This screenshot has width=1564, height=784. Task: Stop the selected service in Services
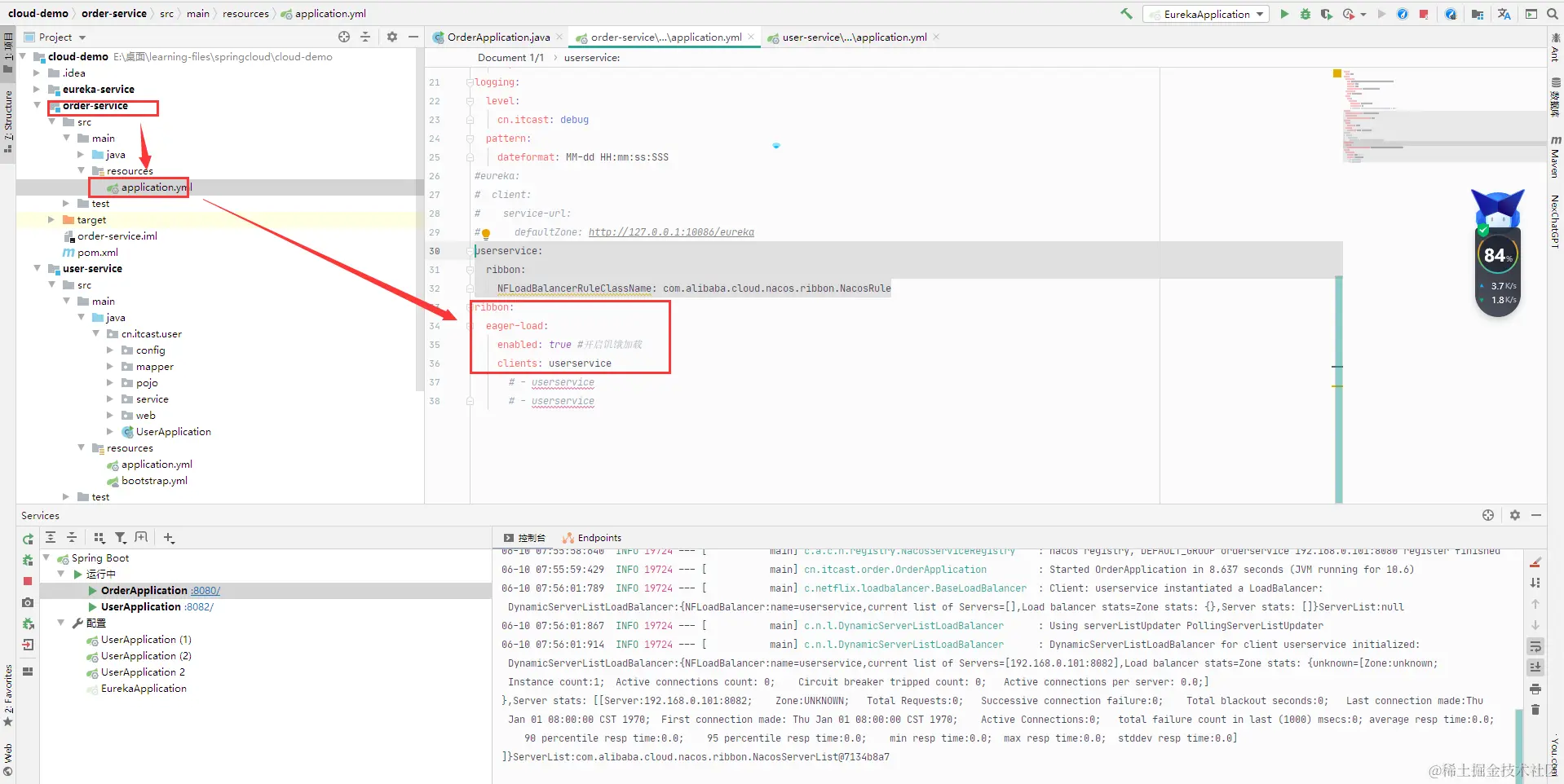(x=28, y=581)
